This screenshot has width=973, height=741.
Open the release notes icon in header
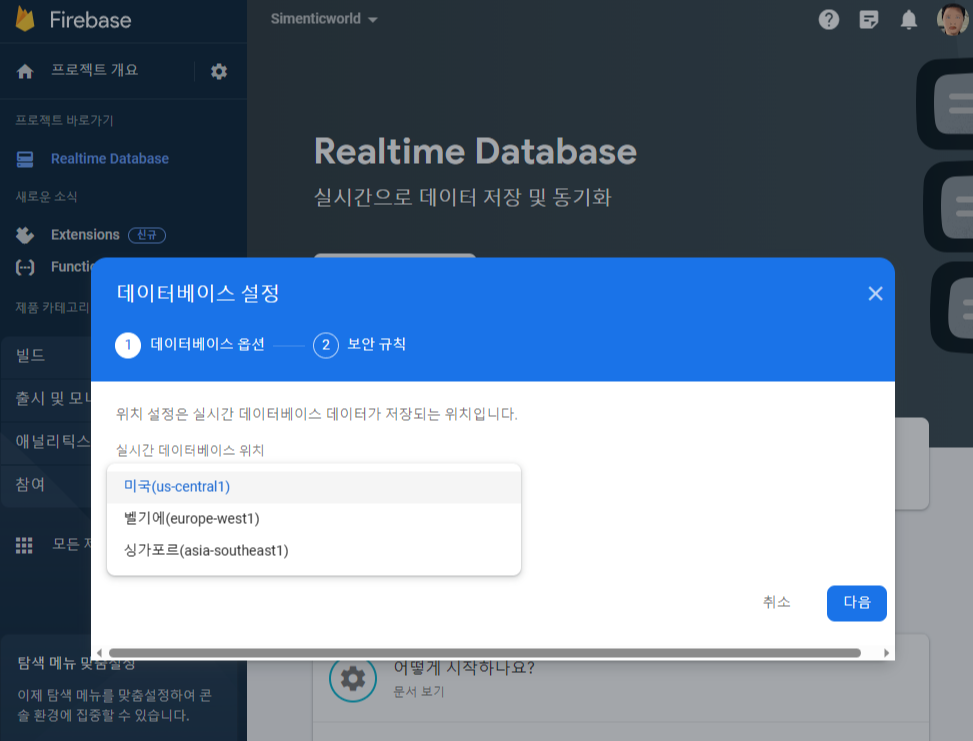[868, 20]
